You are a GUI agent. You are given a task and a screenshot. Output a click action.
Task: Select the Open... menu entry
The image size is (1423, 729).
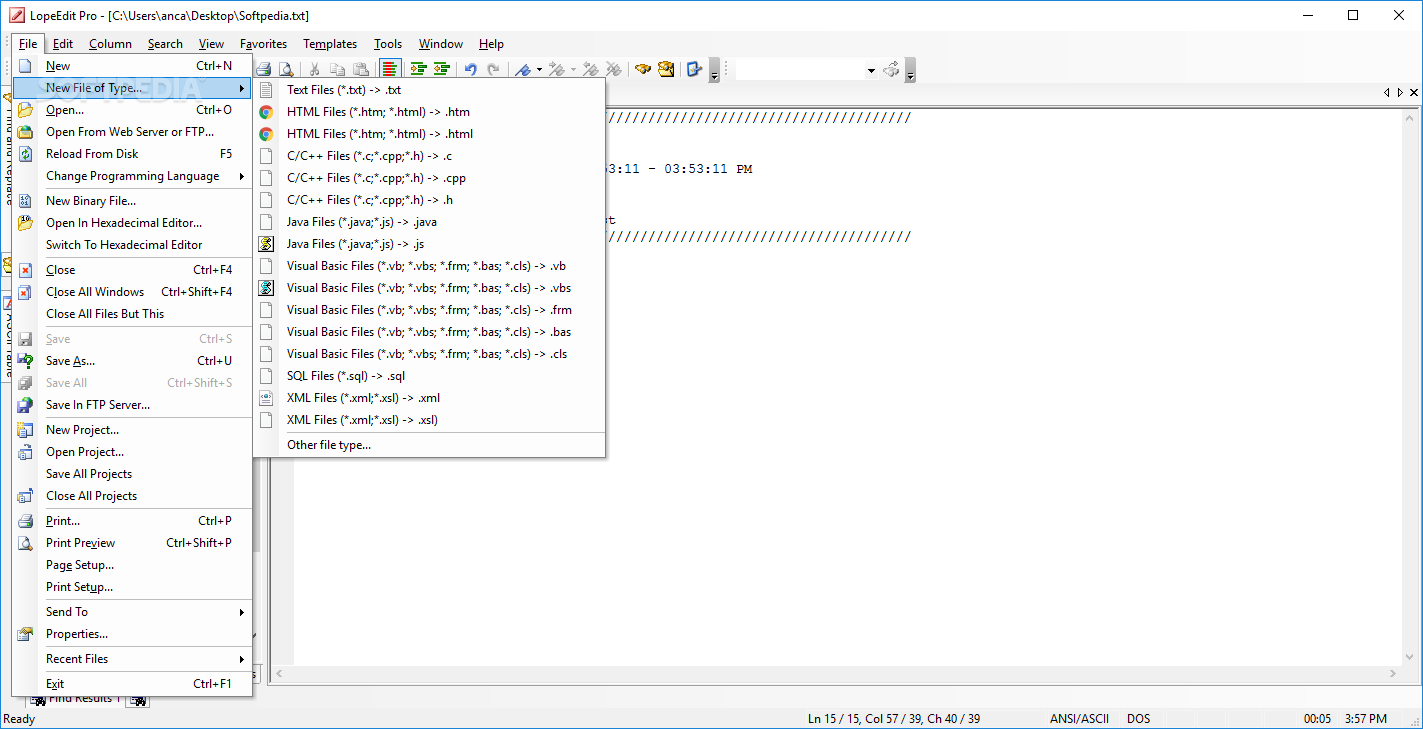[x=132, y=110]
